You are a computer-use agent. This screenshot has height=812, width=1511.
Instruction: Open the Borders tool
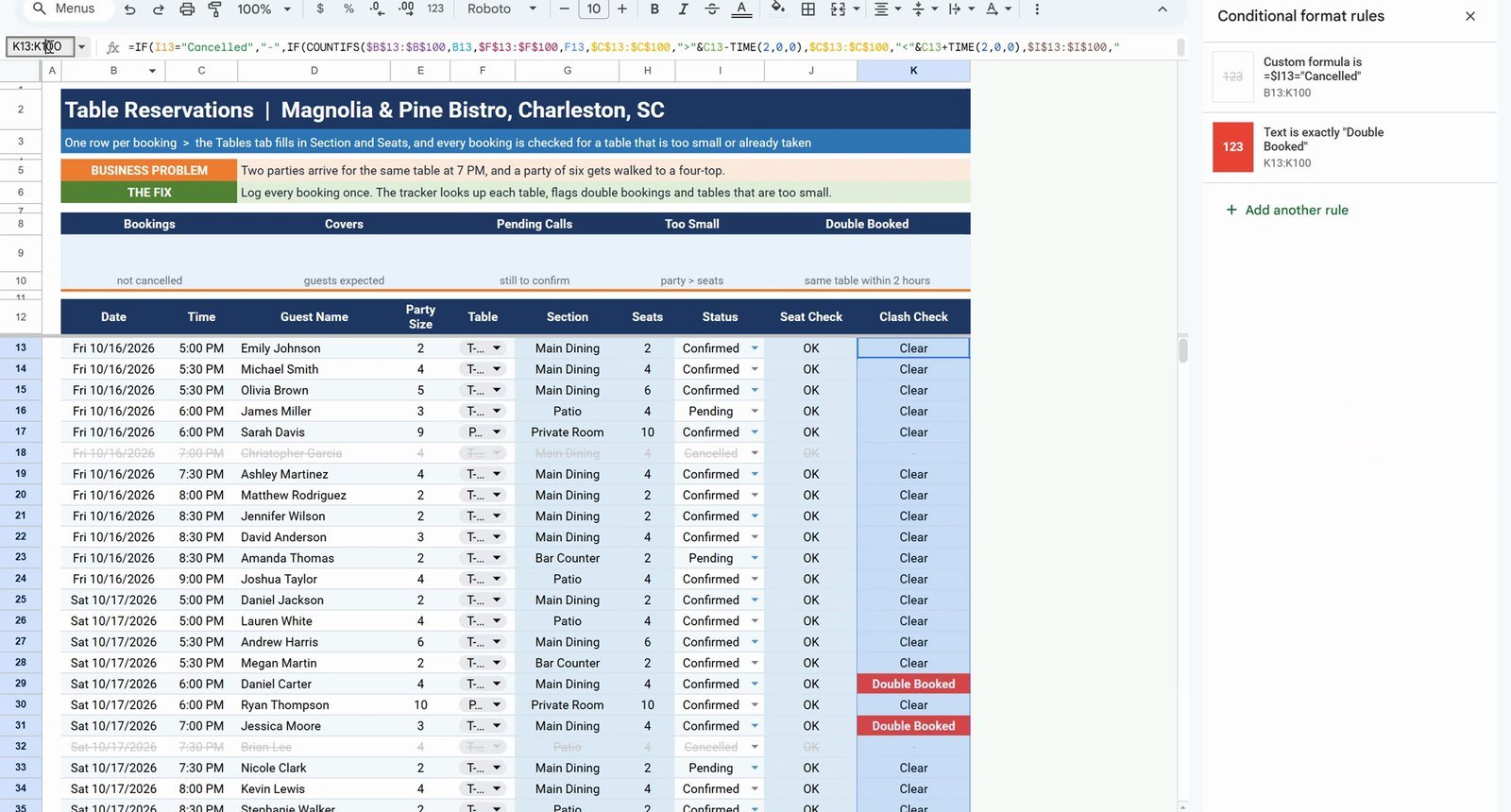(x=808, y=9)
